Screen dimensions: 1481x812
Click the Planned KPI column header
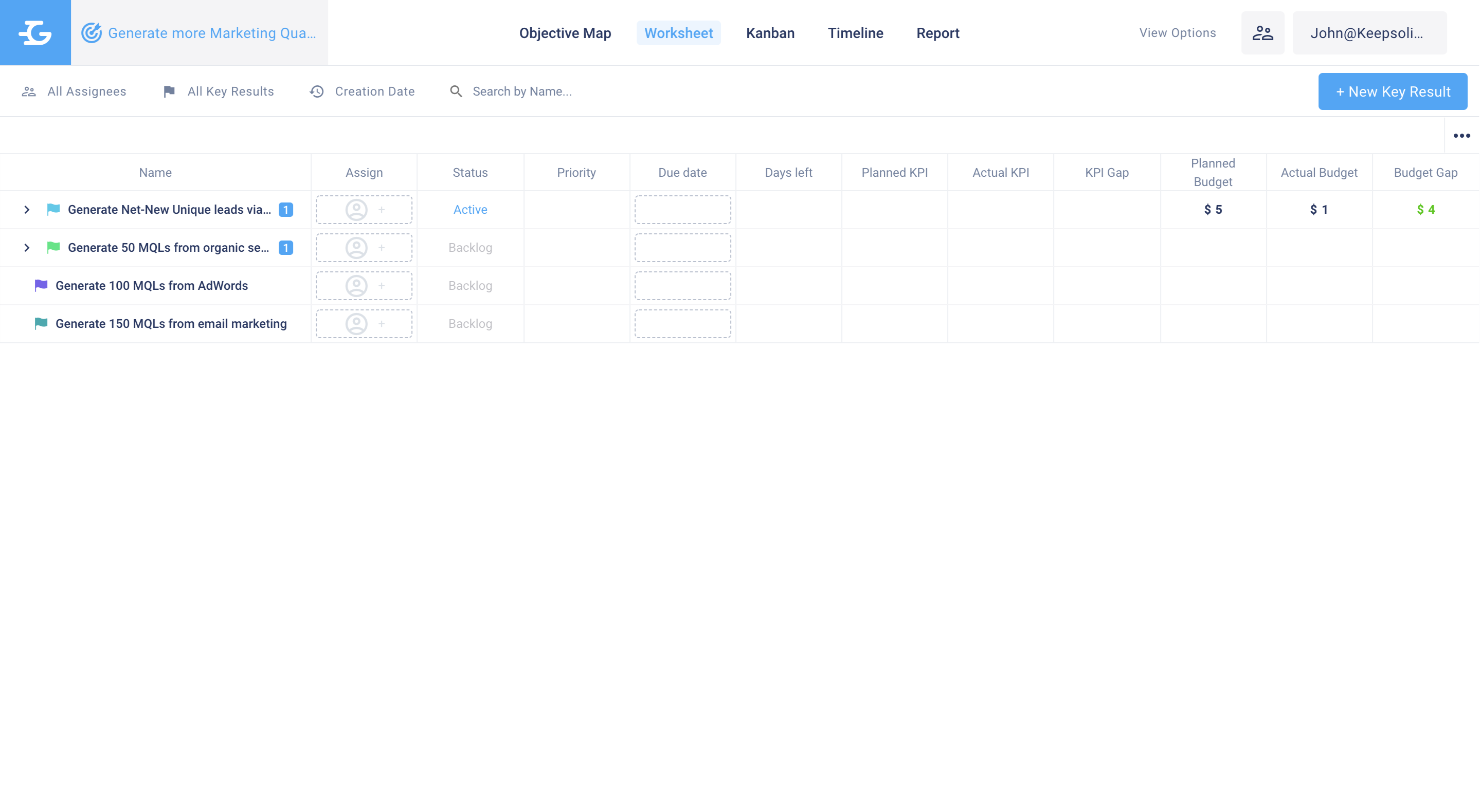click(895, 172)
